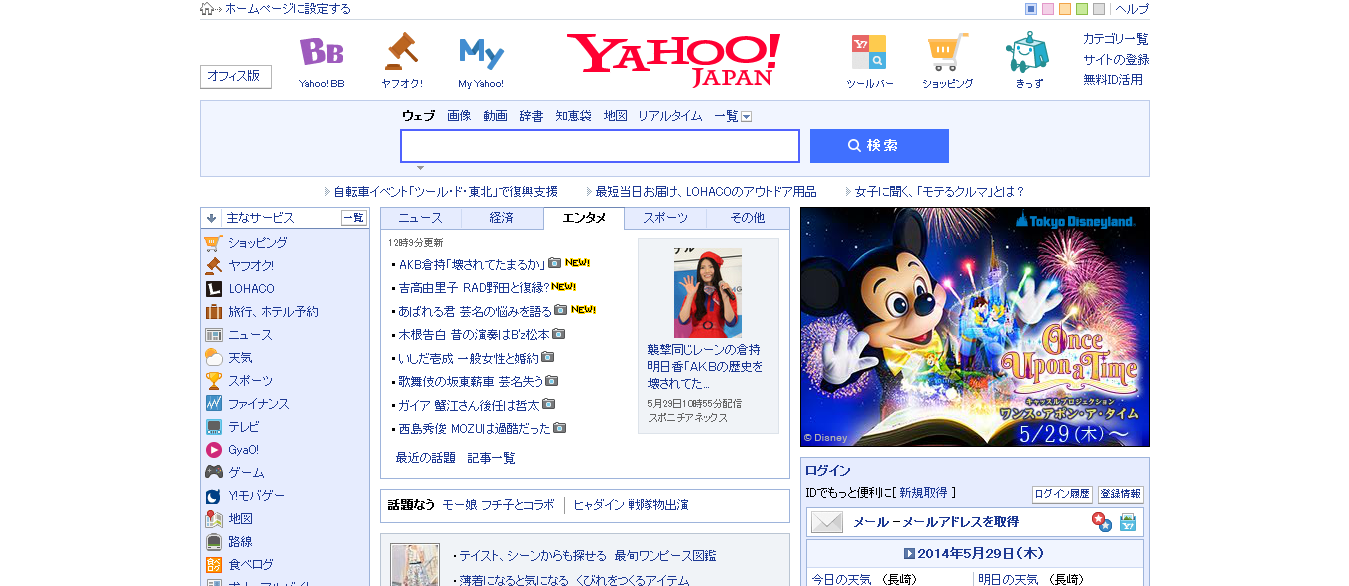Click the ファイナンス chart icon in sidebar
Image resolution: width=1349 pixels, height=586 pixels.
(x=213, y=404)
